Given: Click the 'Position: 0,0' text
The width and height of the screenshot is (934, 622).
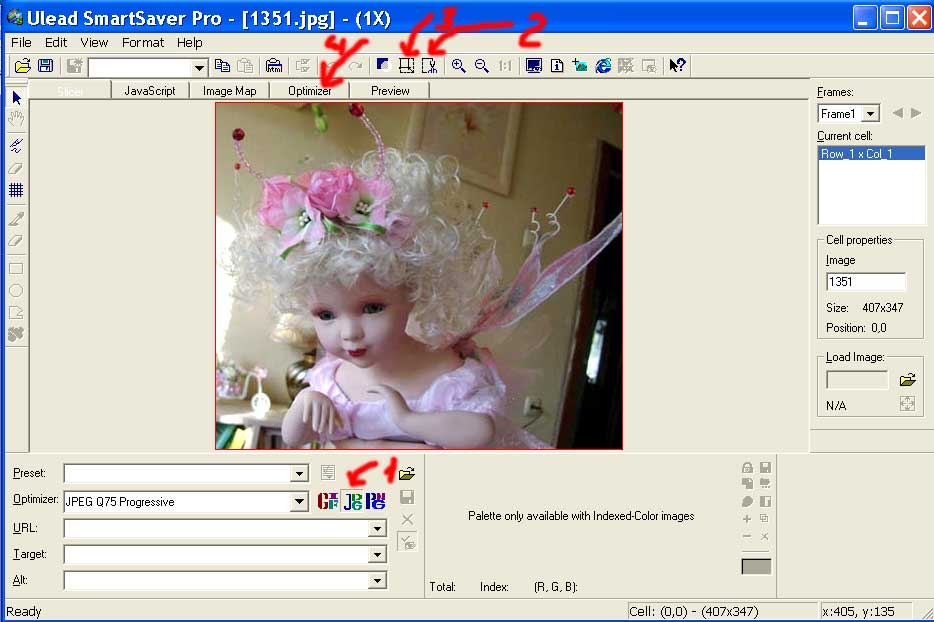Looking at the screenshot, I should 856,328.
